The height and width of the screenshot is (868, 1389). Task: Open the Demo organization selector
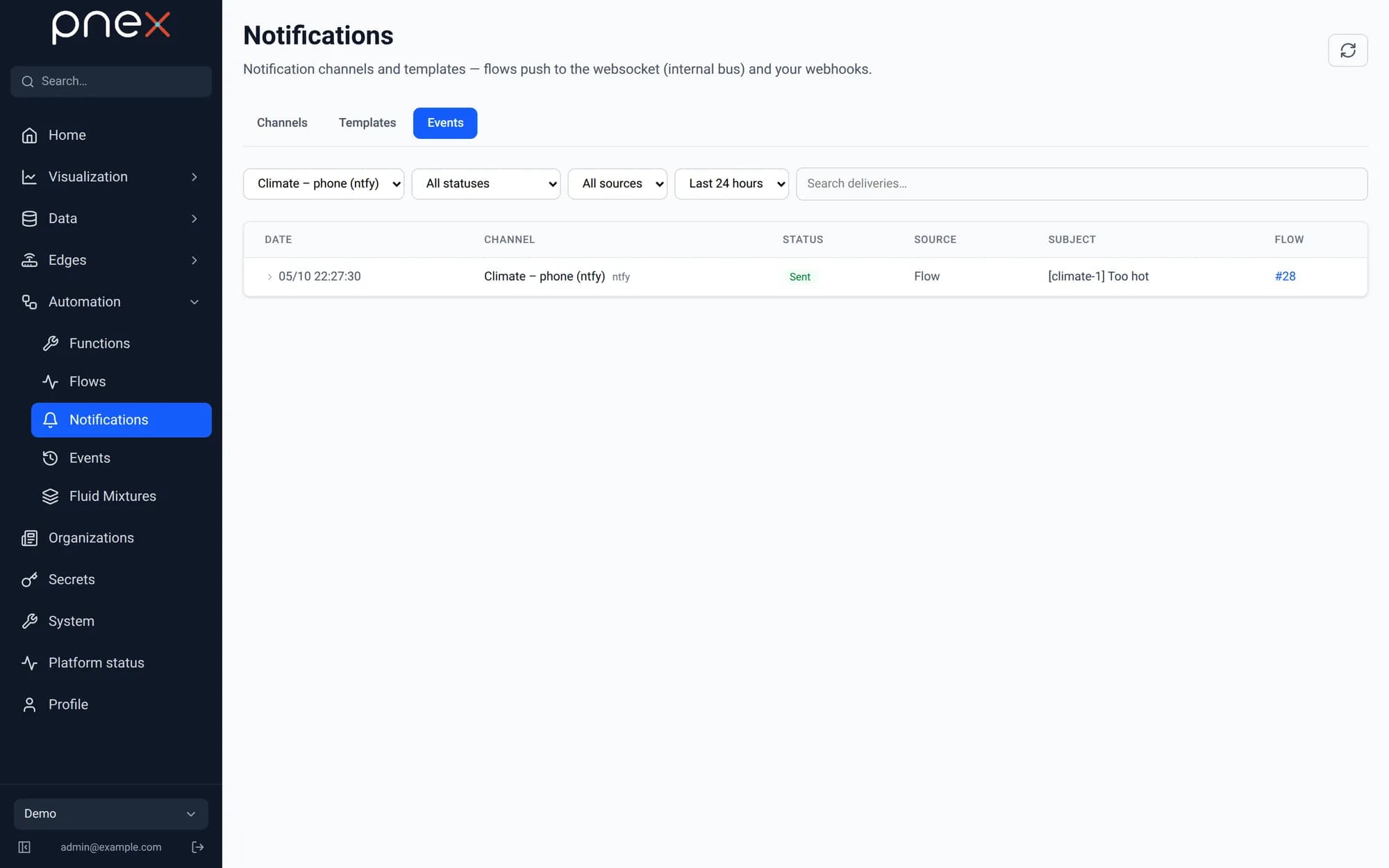(x=111, y=814)
